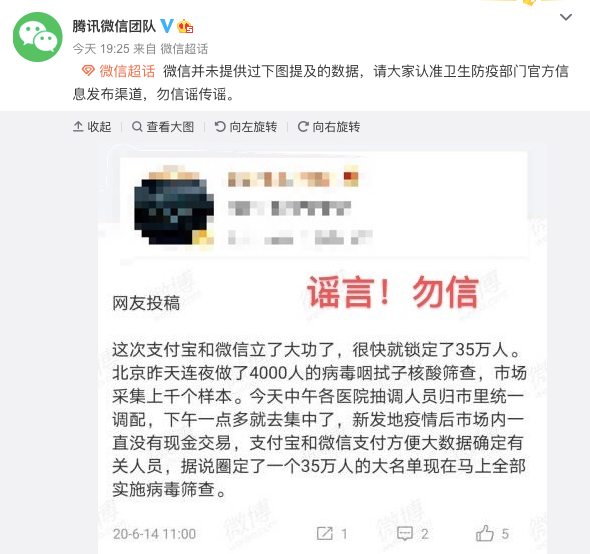
Task: Collapse the image with 收起
Action: [x=92, y=127]
